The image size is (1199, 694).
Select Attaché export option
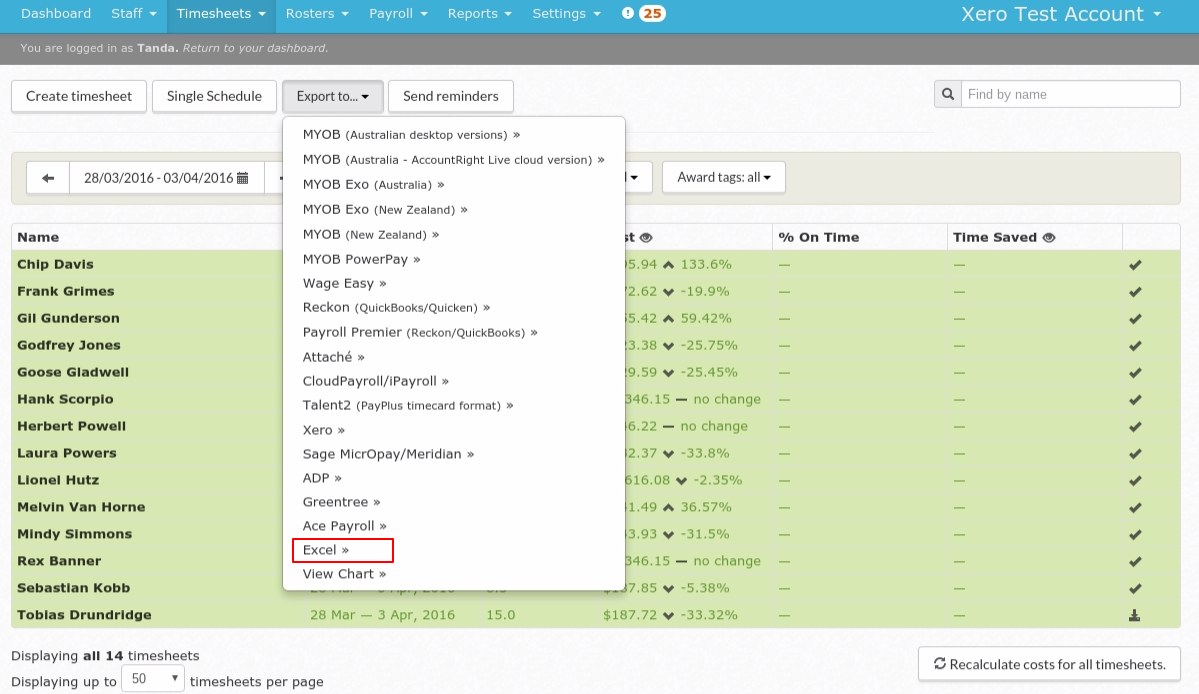[x=333, y=357]
